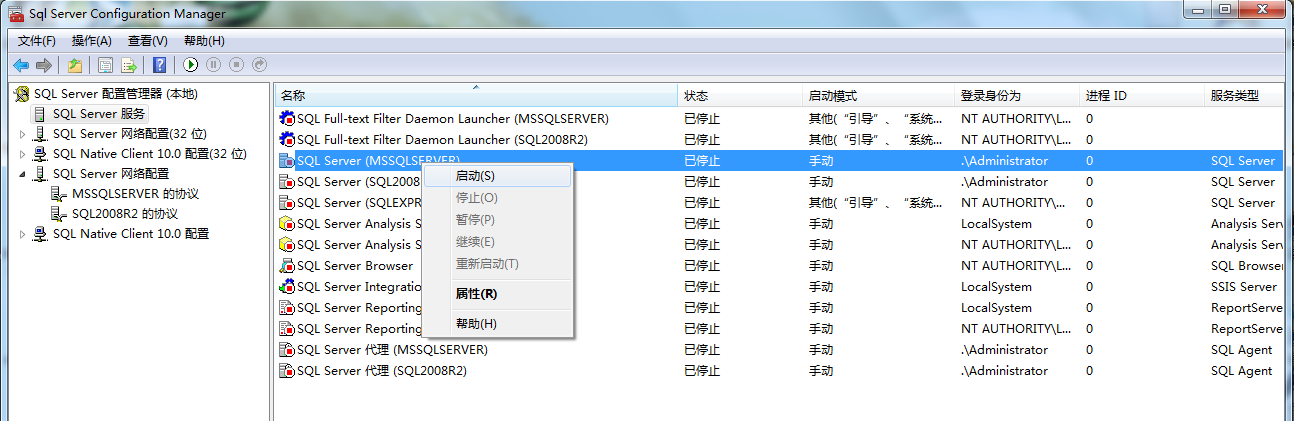The image size is (1294, 421).
Task: Click .\Administrator login of SQL Server (MSSQLSERVER) row
Action: (x=1005, y=161)
